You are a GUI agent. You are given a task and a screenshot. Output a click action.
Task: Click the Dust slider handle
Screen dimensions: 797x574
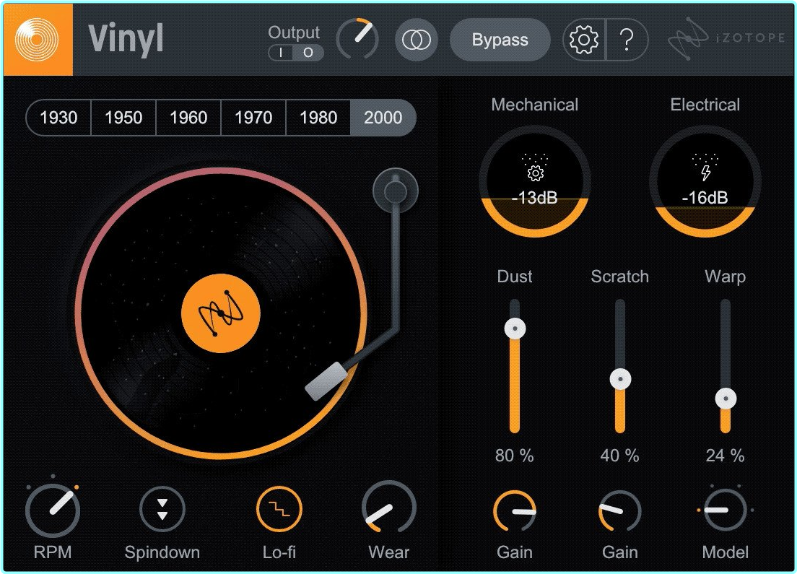[x=515, y=328]
